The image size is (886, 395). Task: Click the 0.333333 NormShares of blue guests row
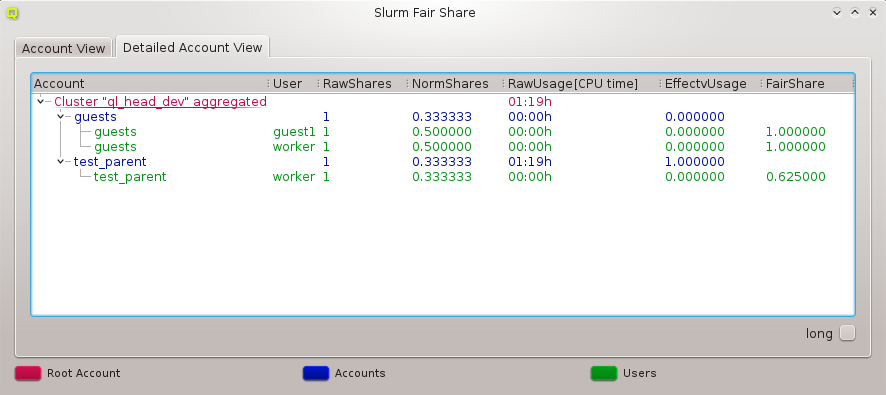(x=442, y=117)
